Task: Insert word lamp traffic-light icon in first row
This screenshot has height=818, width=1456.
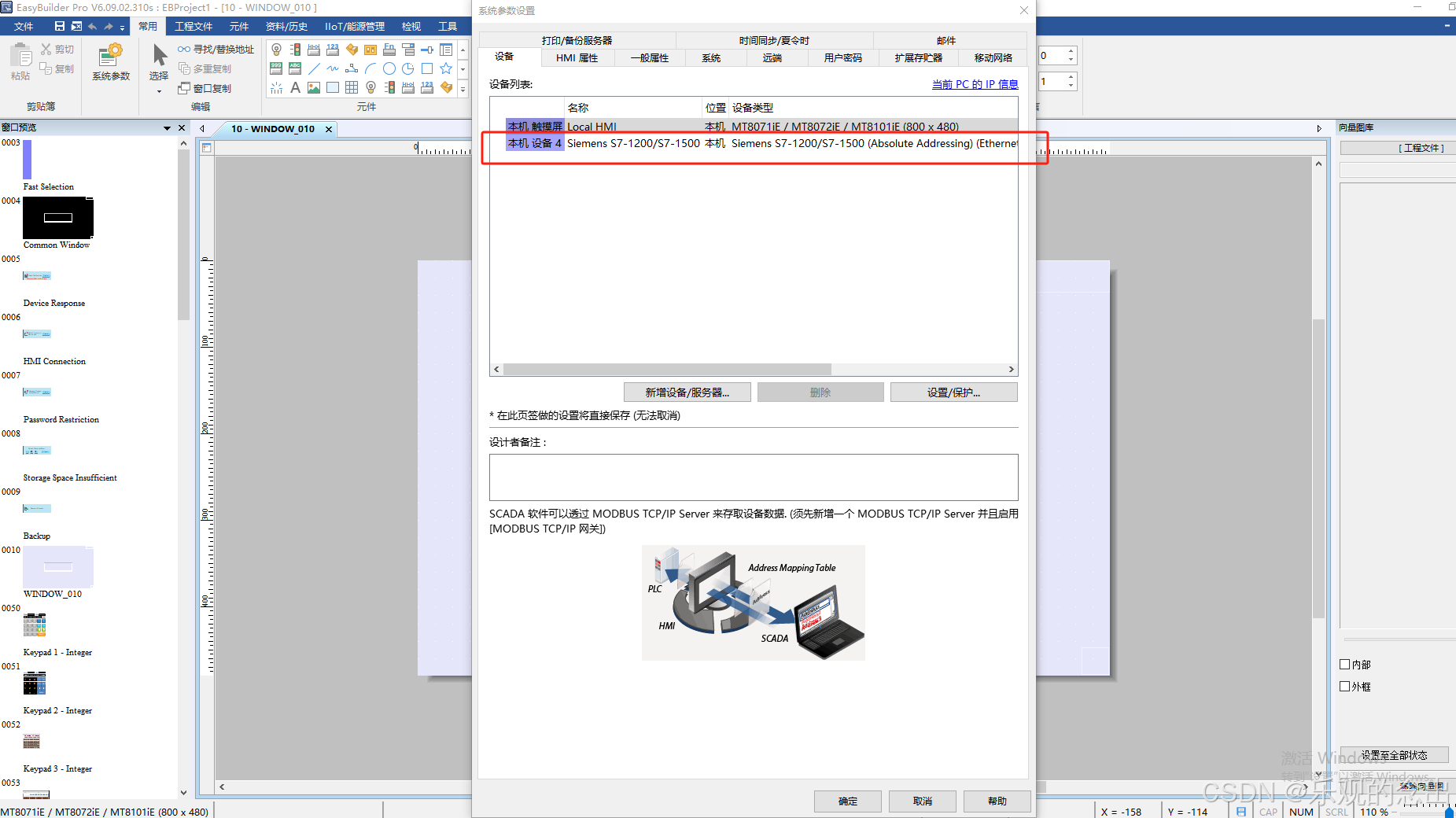Action: tap(295, 50)
